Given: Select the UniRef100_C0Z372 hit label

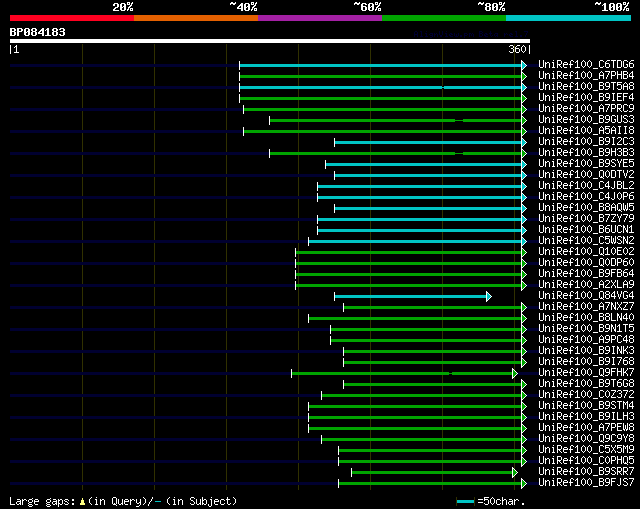Looking at the screenshot, I should pos(586,395).
